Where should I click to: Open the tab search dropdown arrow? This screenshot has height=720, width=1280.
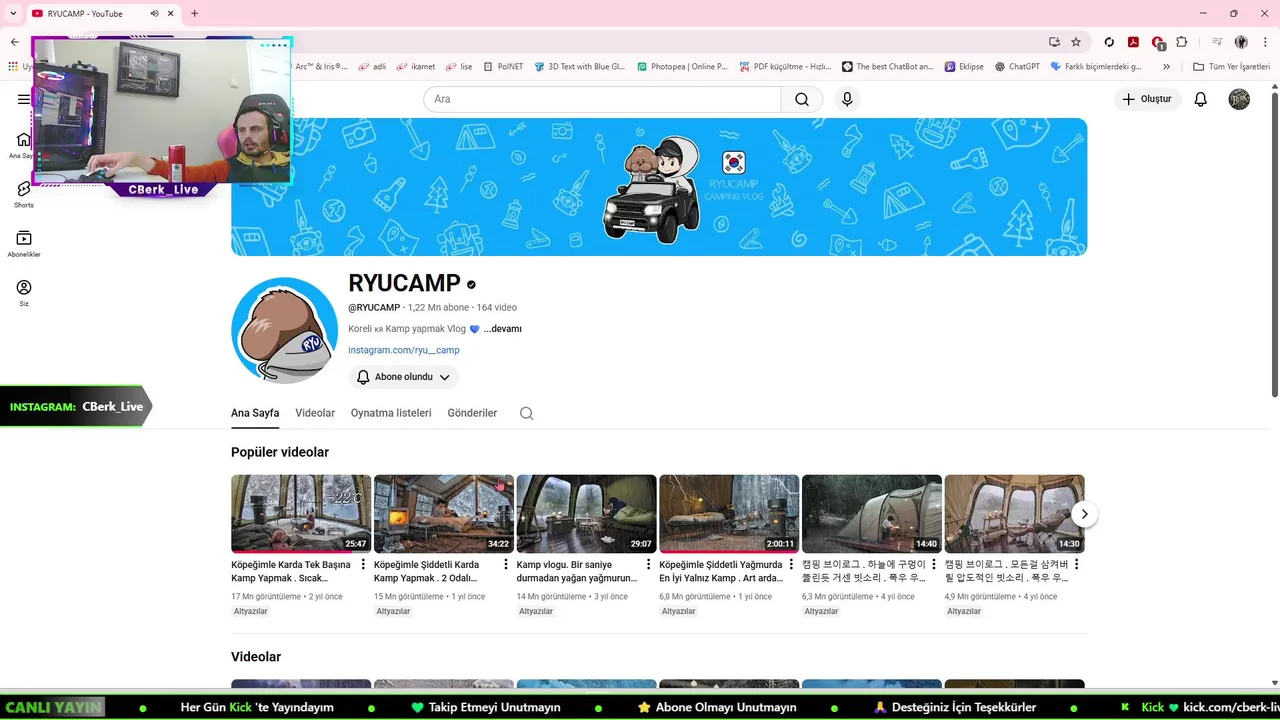pyautogui.click(x=13, y=13)
